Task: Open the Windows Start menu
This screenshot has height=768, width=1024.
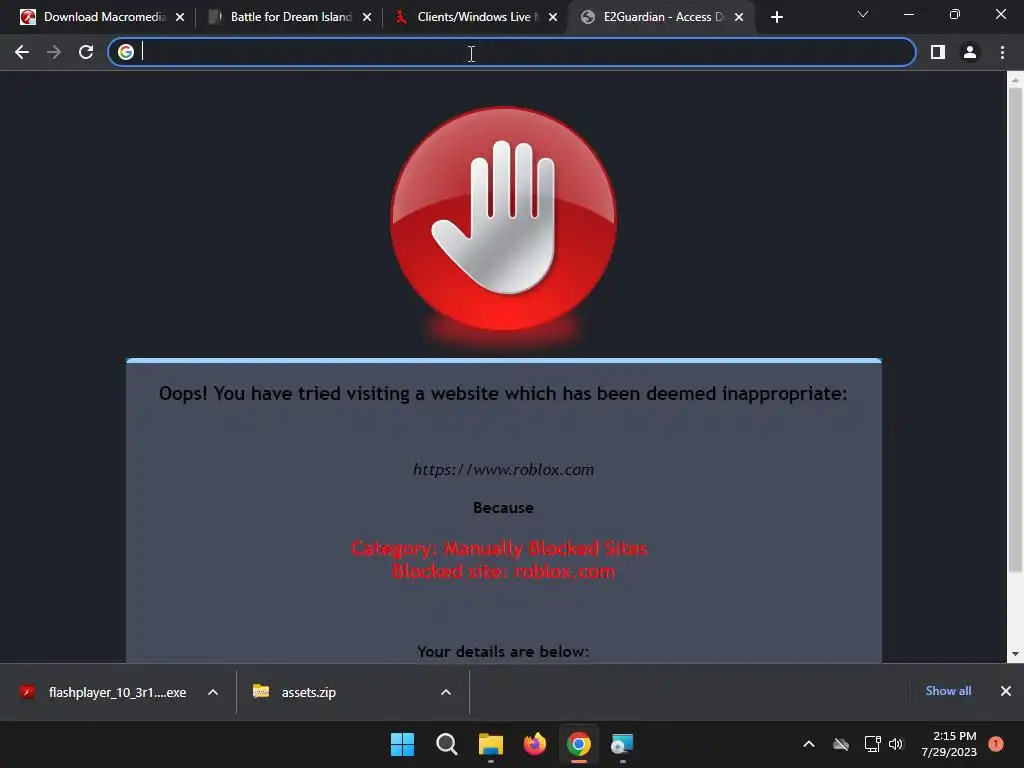Action: pyautogui.click(x=402, y=744)
